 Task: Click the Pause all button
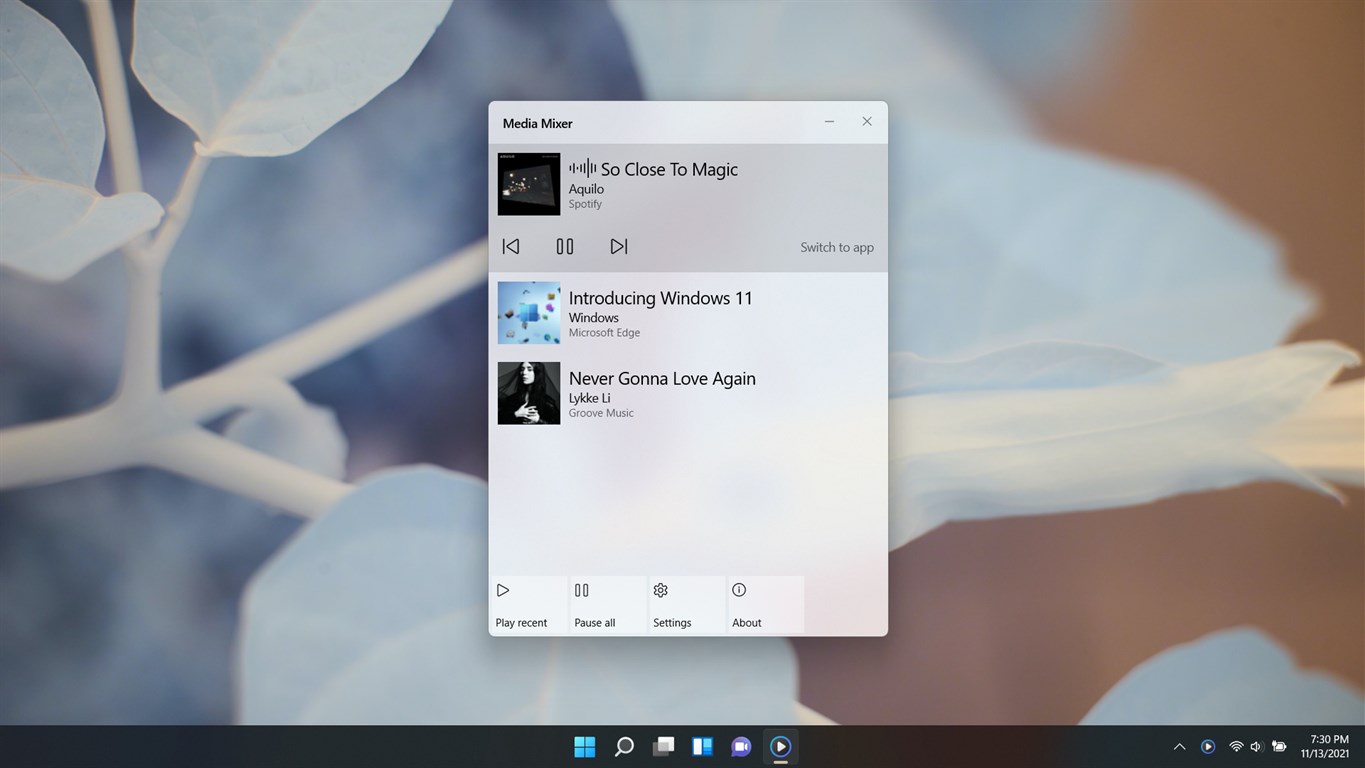(607, 605)
